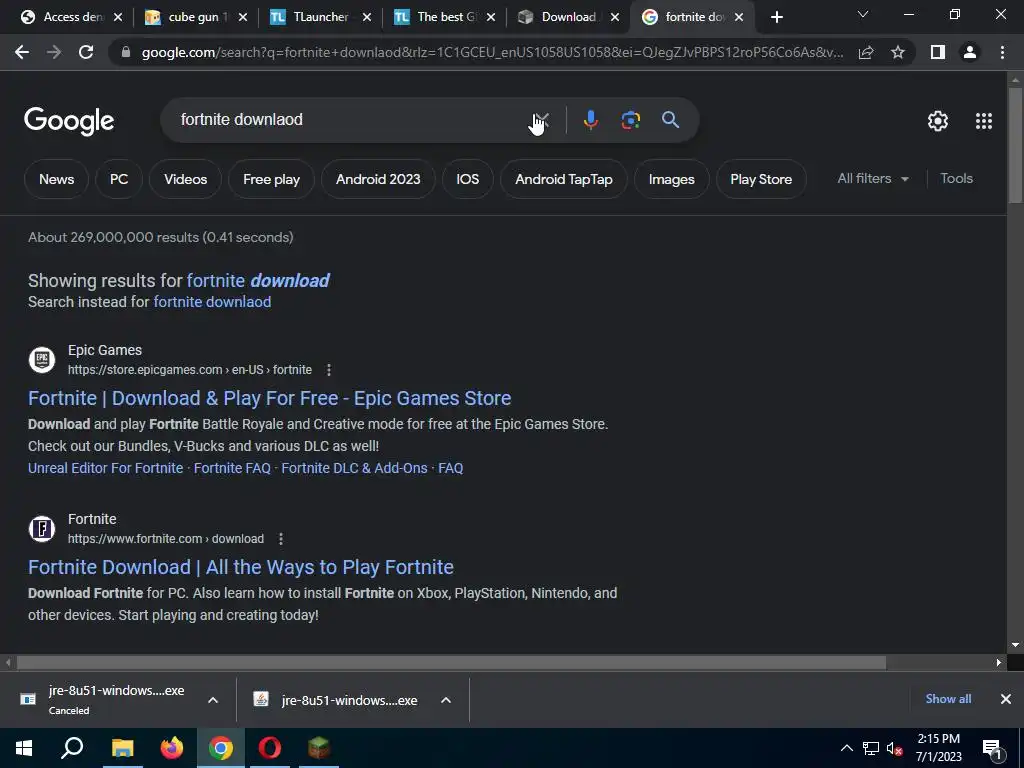Open the All filters dropdown
Screen dimensions: 1024x768
coord(872,178)
